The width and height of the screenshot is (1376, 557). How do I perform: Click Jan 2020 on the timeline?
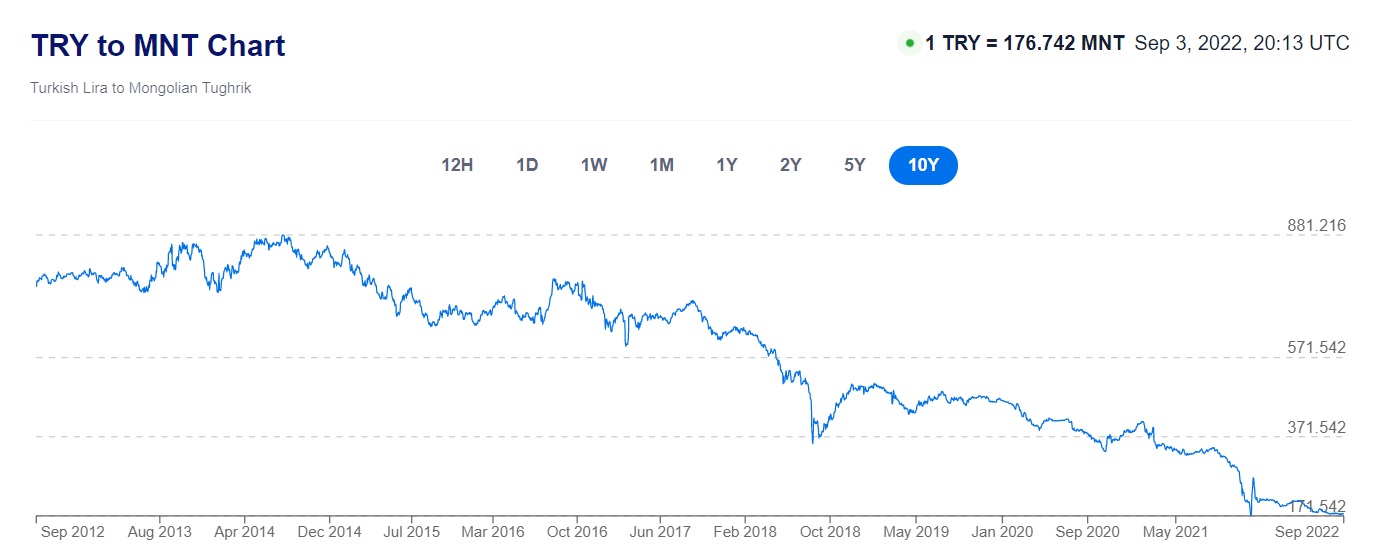tap(1001, 532)
